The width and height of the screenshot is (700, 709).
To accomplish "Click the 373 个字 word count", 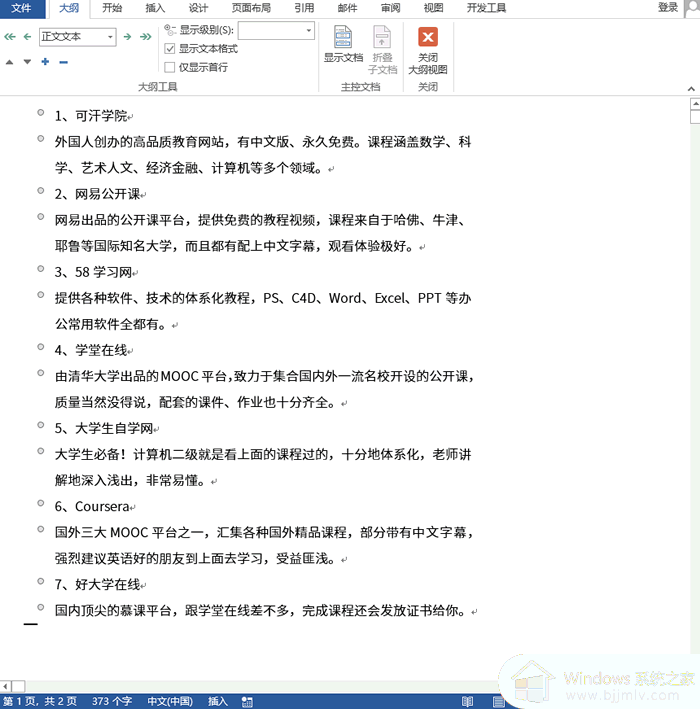I will (112, 701).
